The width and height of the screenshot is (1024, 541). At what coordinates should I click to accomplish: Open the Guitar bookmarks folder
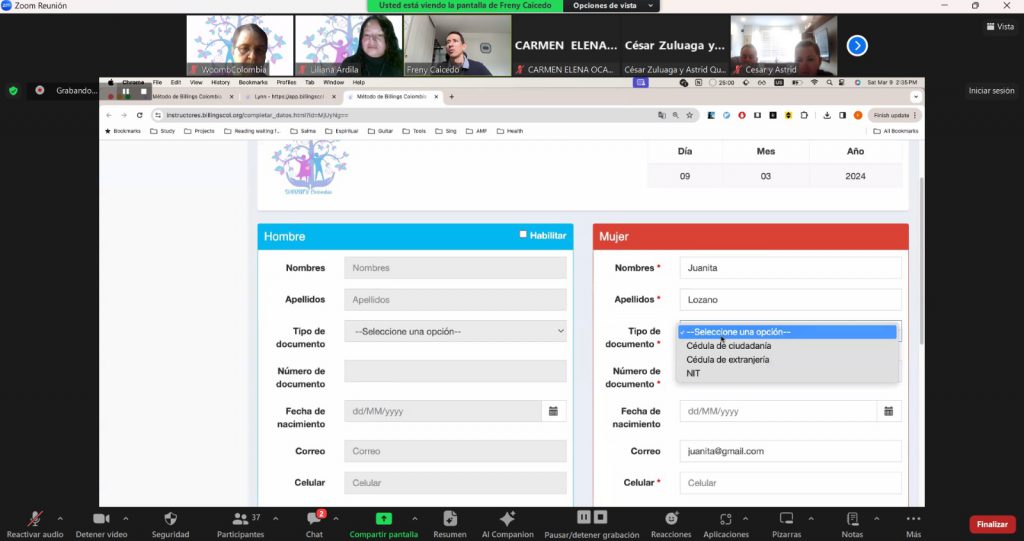(x=381, y=131)
